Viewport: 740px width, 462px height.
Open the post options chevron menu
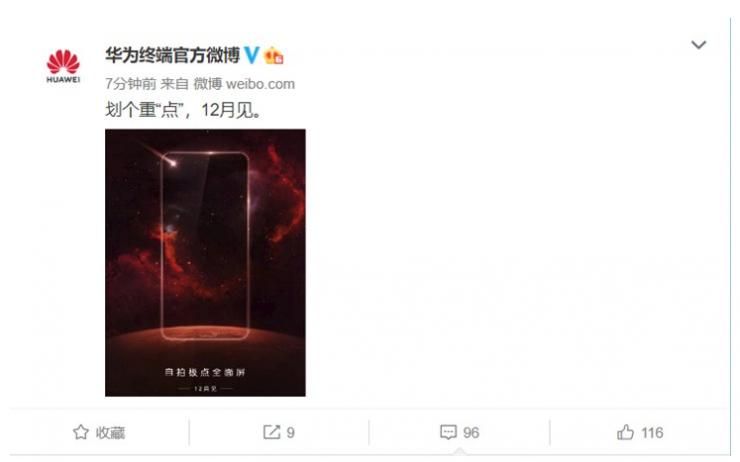[698, 44]
